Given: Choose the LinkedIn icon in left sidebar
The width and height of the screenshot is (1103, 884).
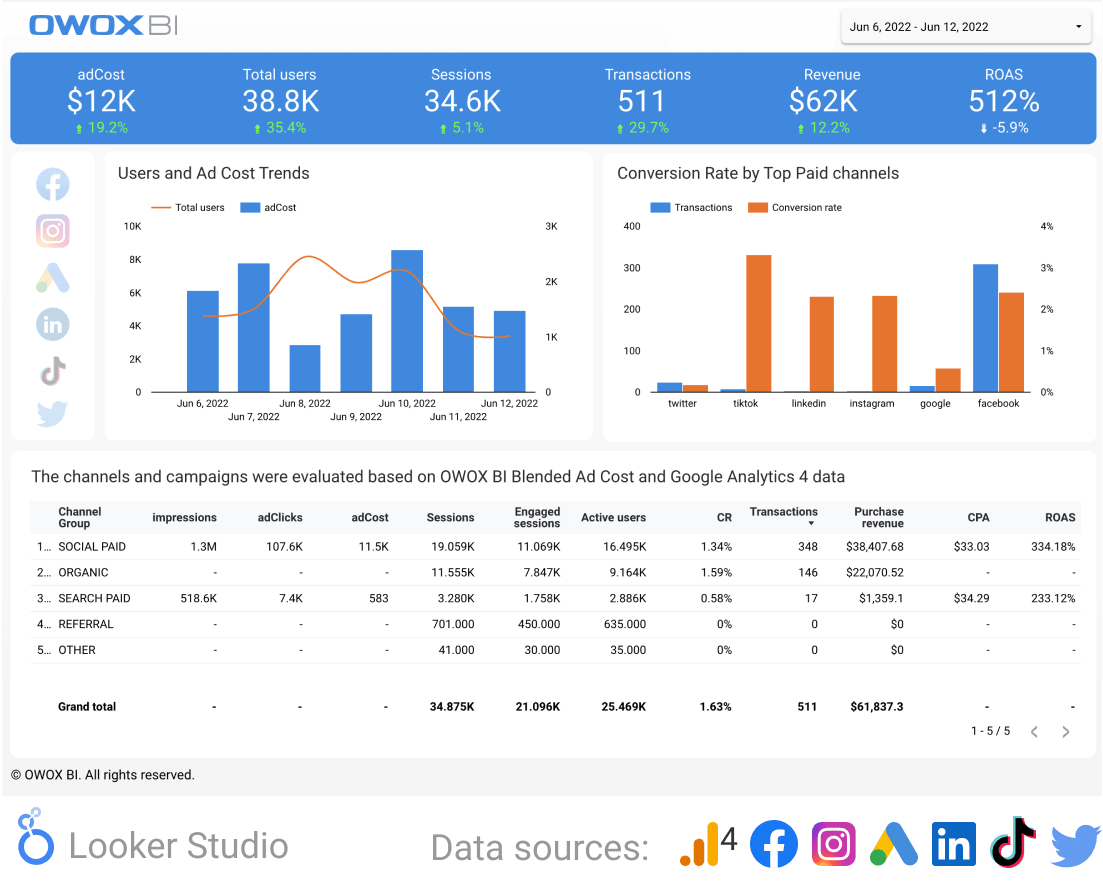Looking at the screenshot, I should click(x=53, y=324).
